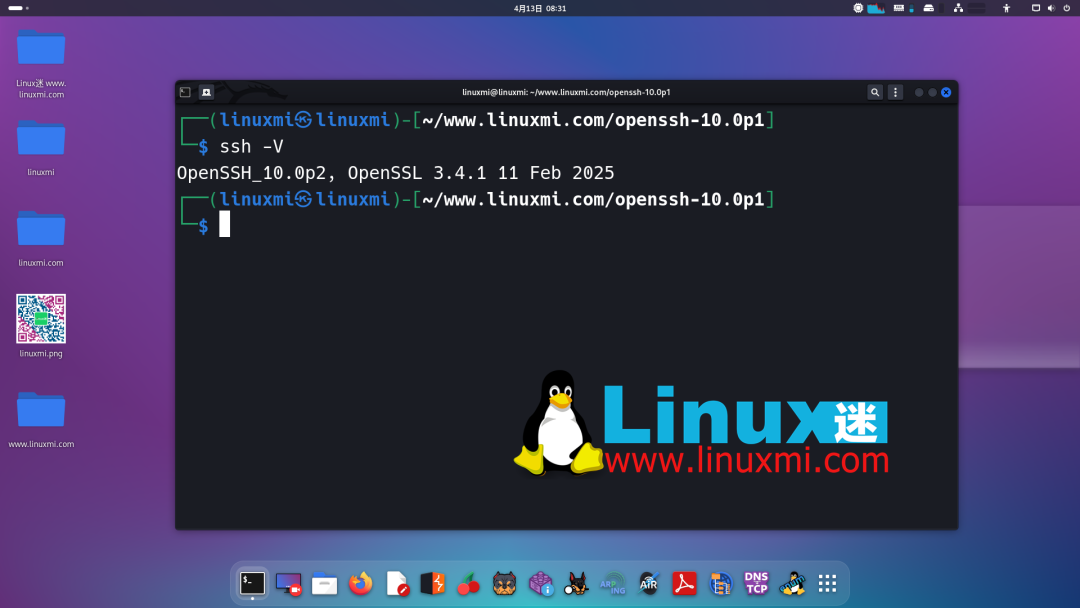Open the accessibility menu in top bar
Screen dimensions: 1080x608
(1006, 8)
